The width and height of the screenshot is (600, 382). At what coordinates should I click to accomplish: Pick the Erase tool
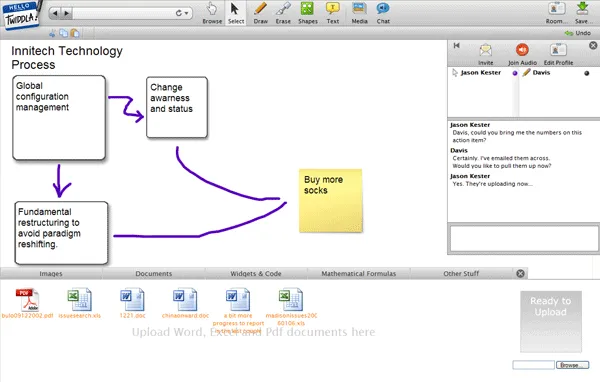283,13
